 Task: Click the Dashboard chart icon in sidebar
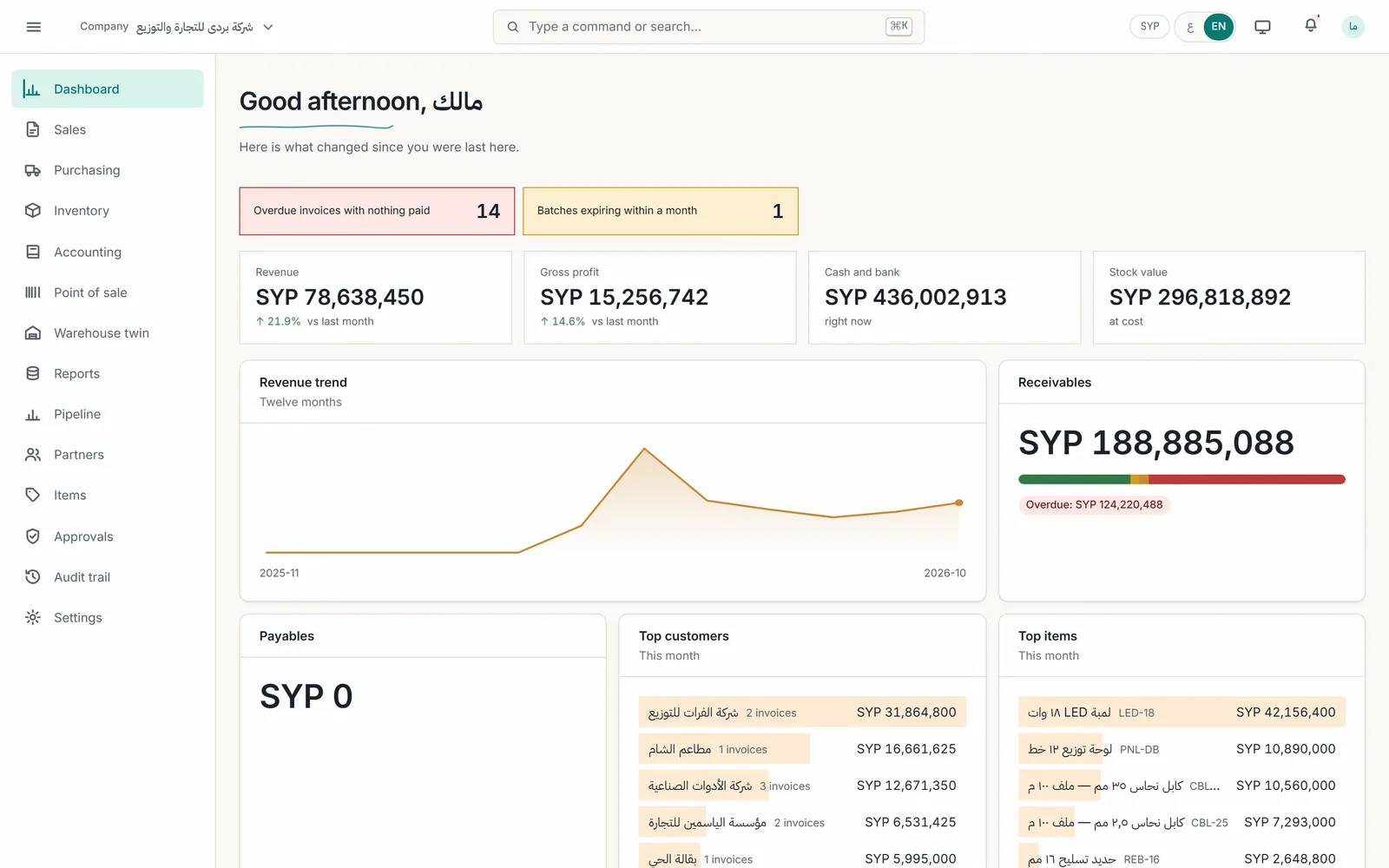coord(32,89)
